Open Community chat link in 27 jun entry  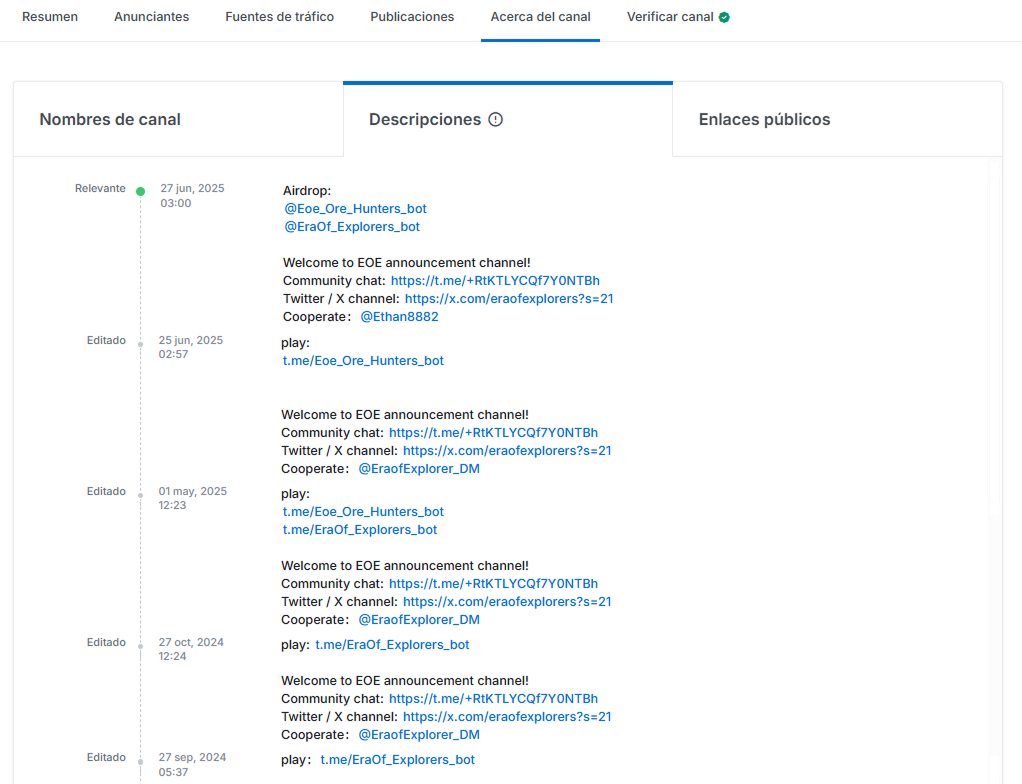[x=495, y=281]
